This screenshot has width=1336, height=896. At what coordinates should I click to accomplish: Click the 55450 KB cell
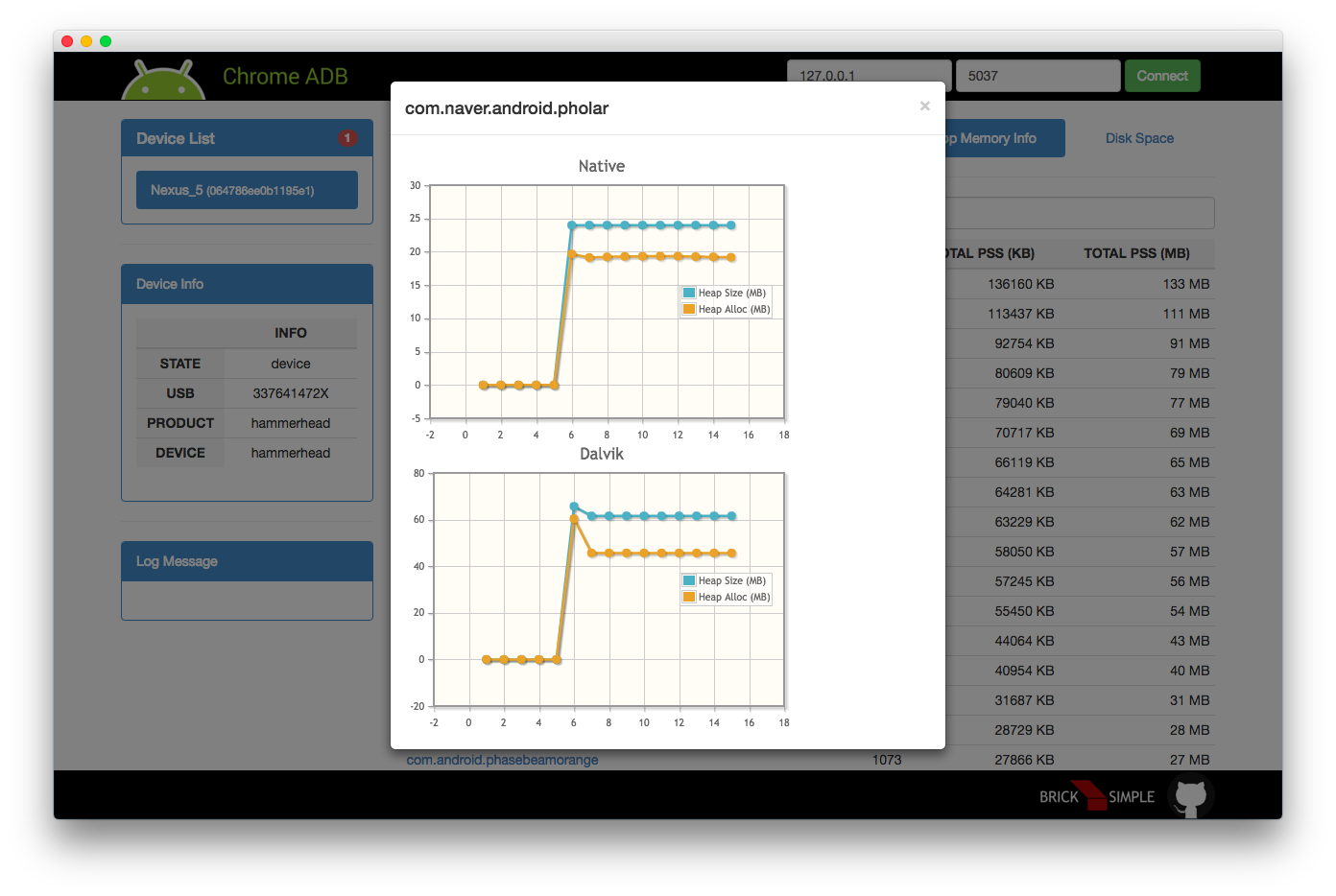tap(1024, 611)
